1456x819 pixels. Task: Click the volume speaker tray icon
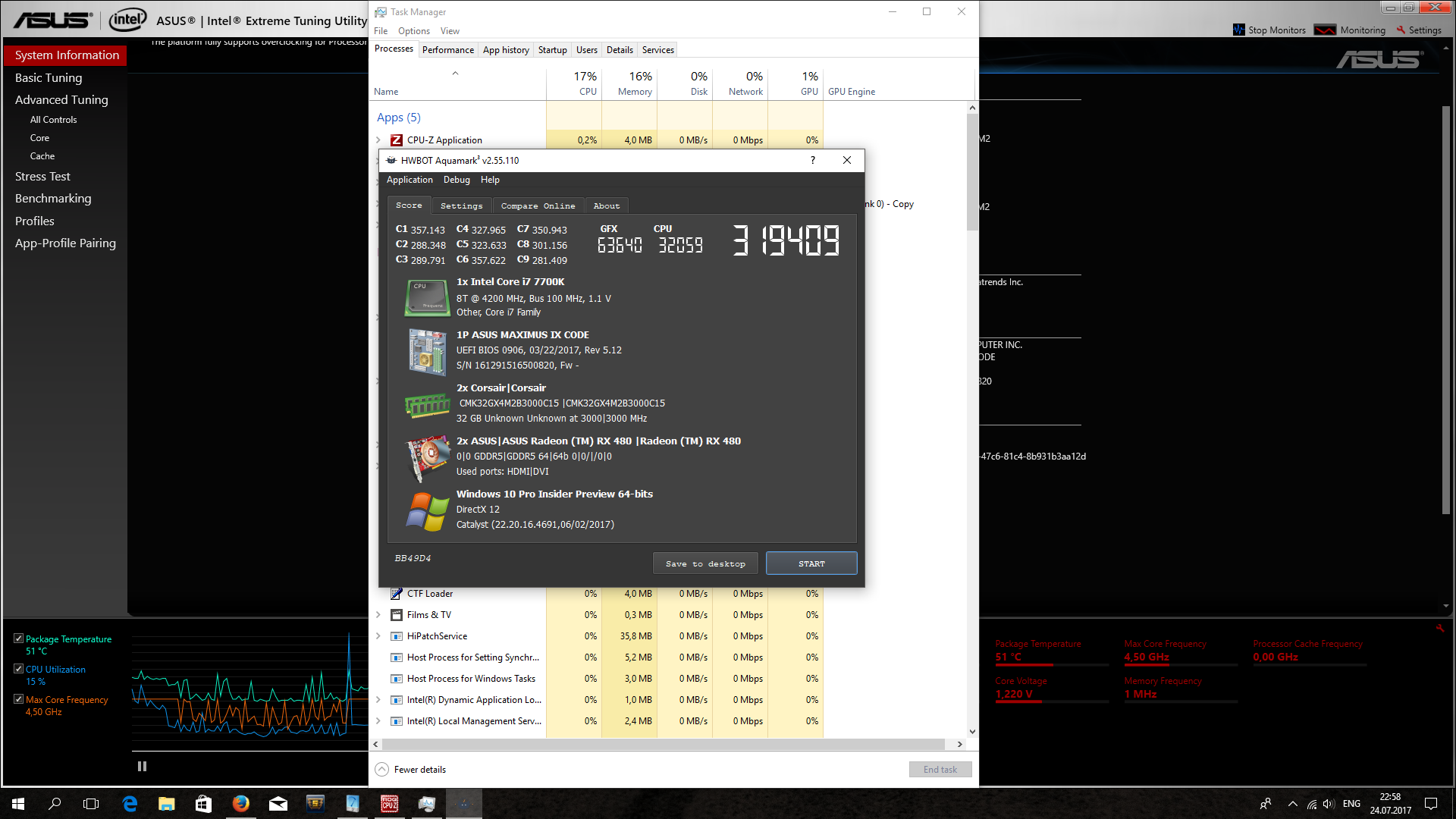coord(1329,804)
